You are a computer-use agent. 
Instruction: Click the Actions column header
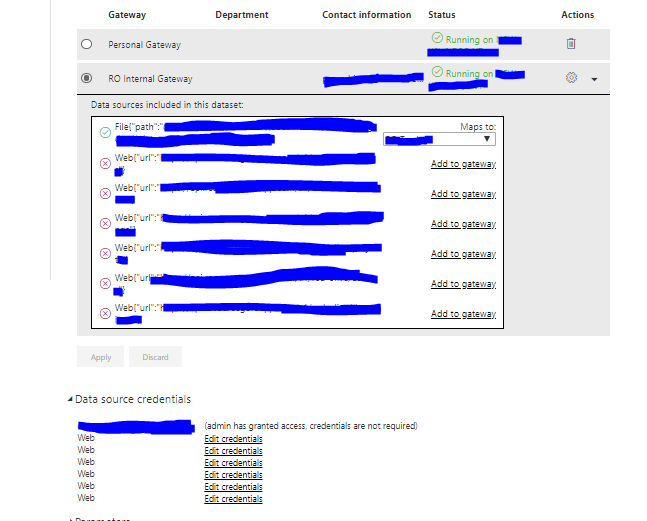(x=577, y=15)
